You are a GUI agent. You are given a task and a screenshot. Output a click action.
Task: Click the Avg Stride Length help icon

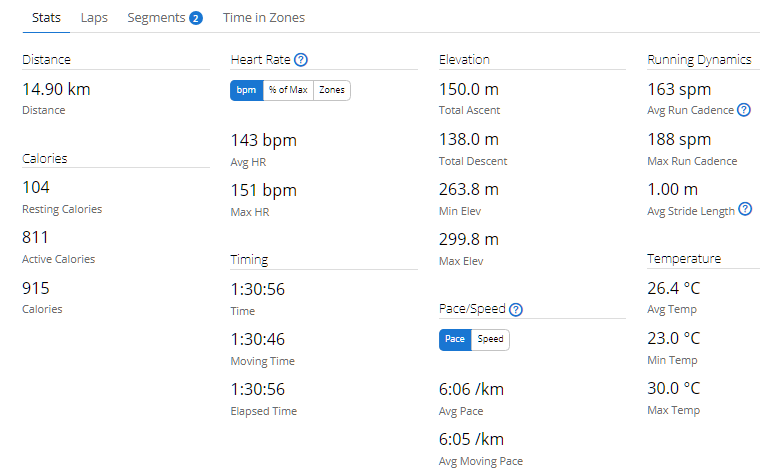tap(745, 209)
